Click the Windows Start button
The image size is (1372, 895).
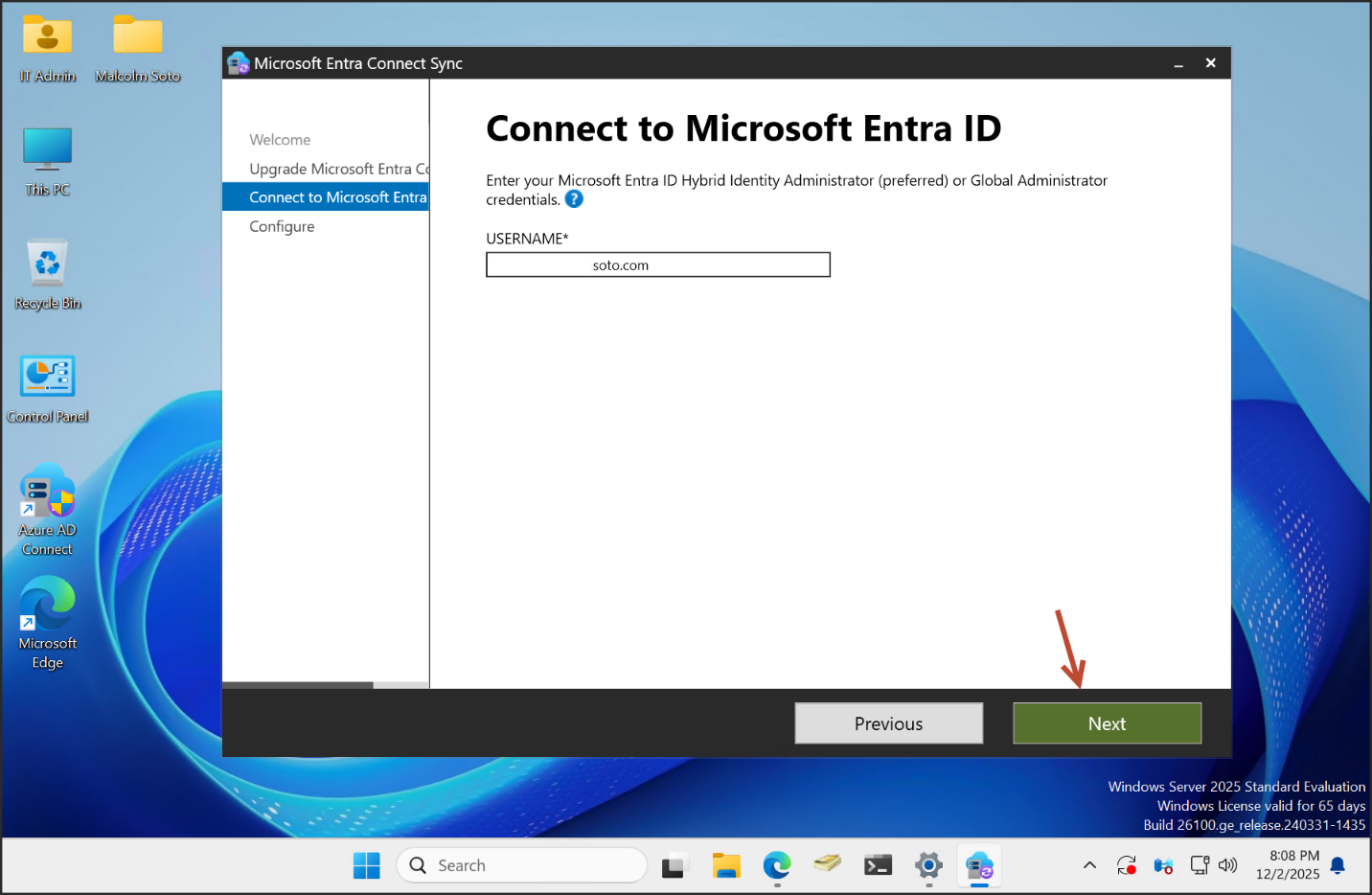366,865
